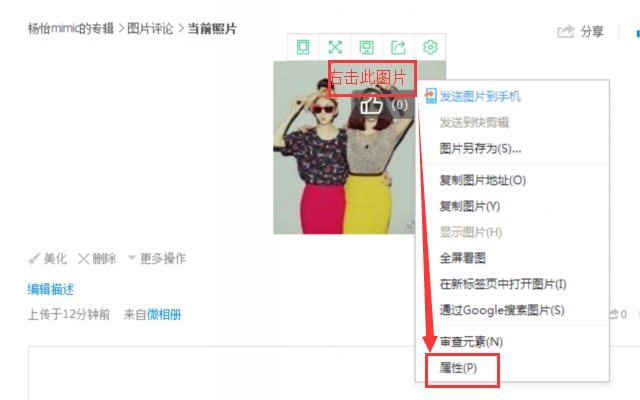Open the green gear settings icon
This screenshot has height=400, width=640.
pyautogui.click(x=430, y=47)
